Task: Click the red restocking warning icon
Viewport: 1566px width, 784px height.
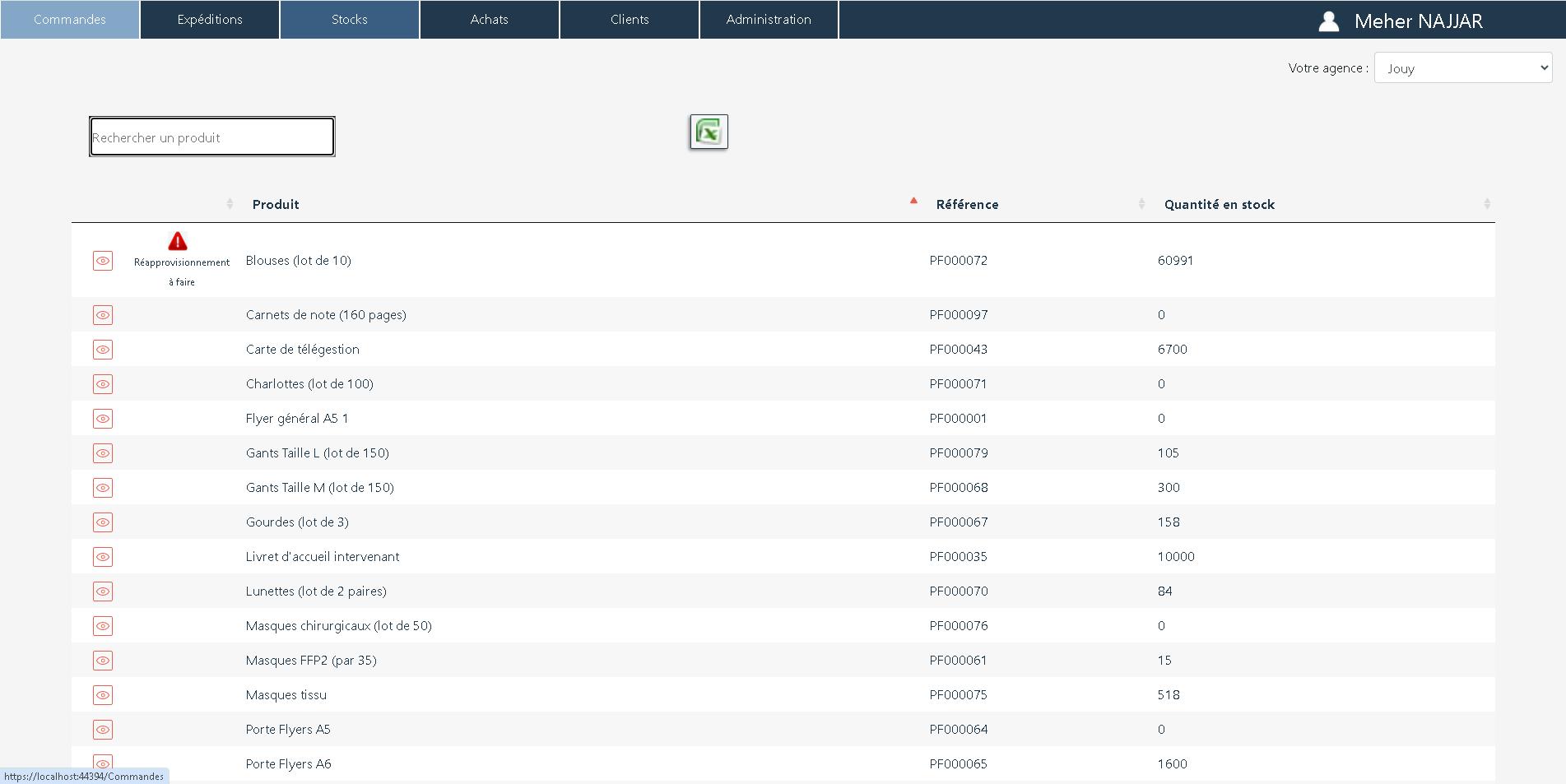Action: click(x=178, y=241)
